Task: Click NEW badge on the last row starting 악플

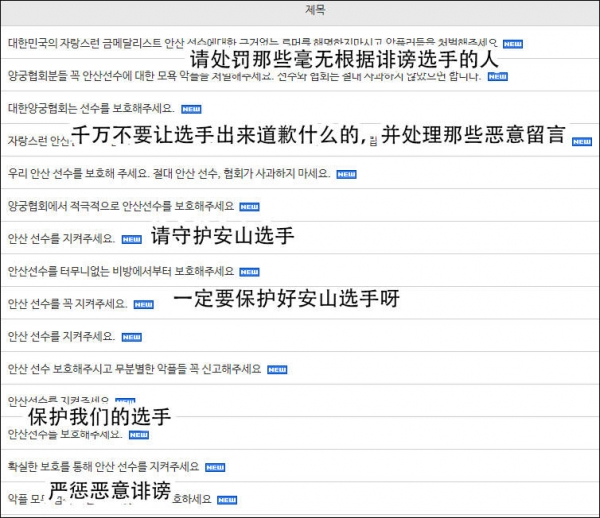Action: tap(227, 499)
